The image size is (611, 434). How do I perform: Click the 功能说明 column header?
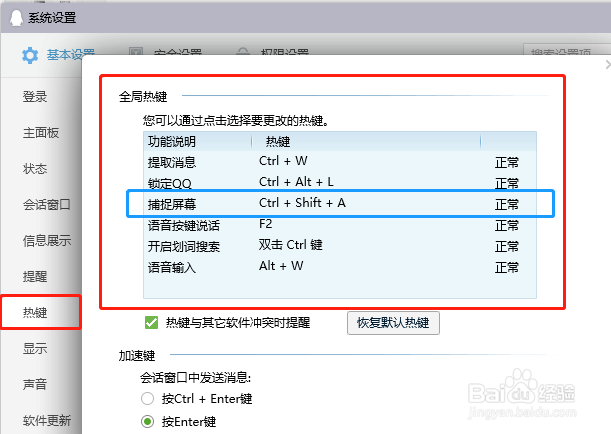point(198,141)
